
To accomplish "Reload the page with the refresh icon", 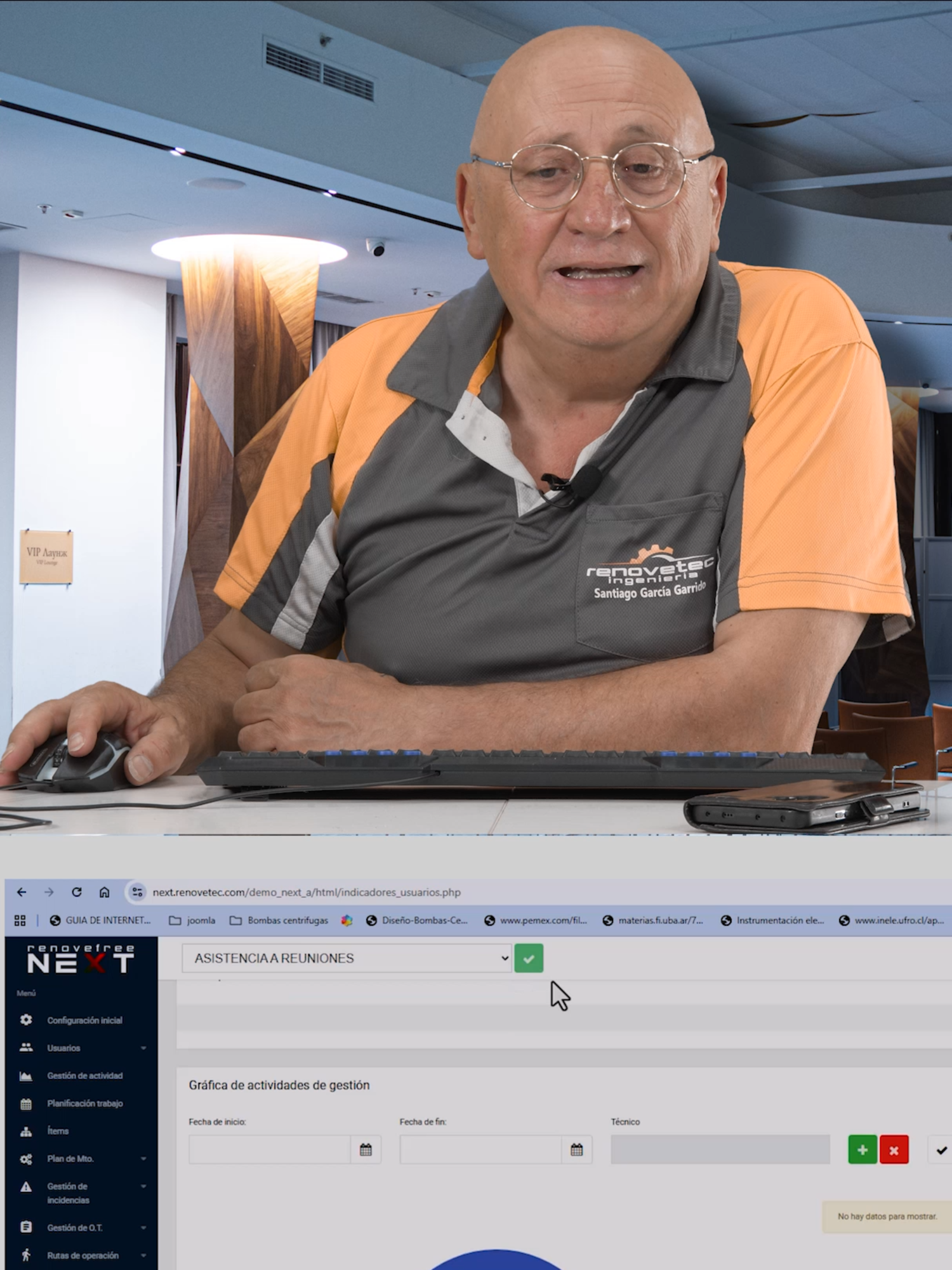I will 77,892.
